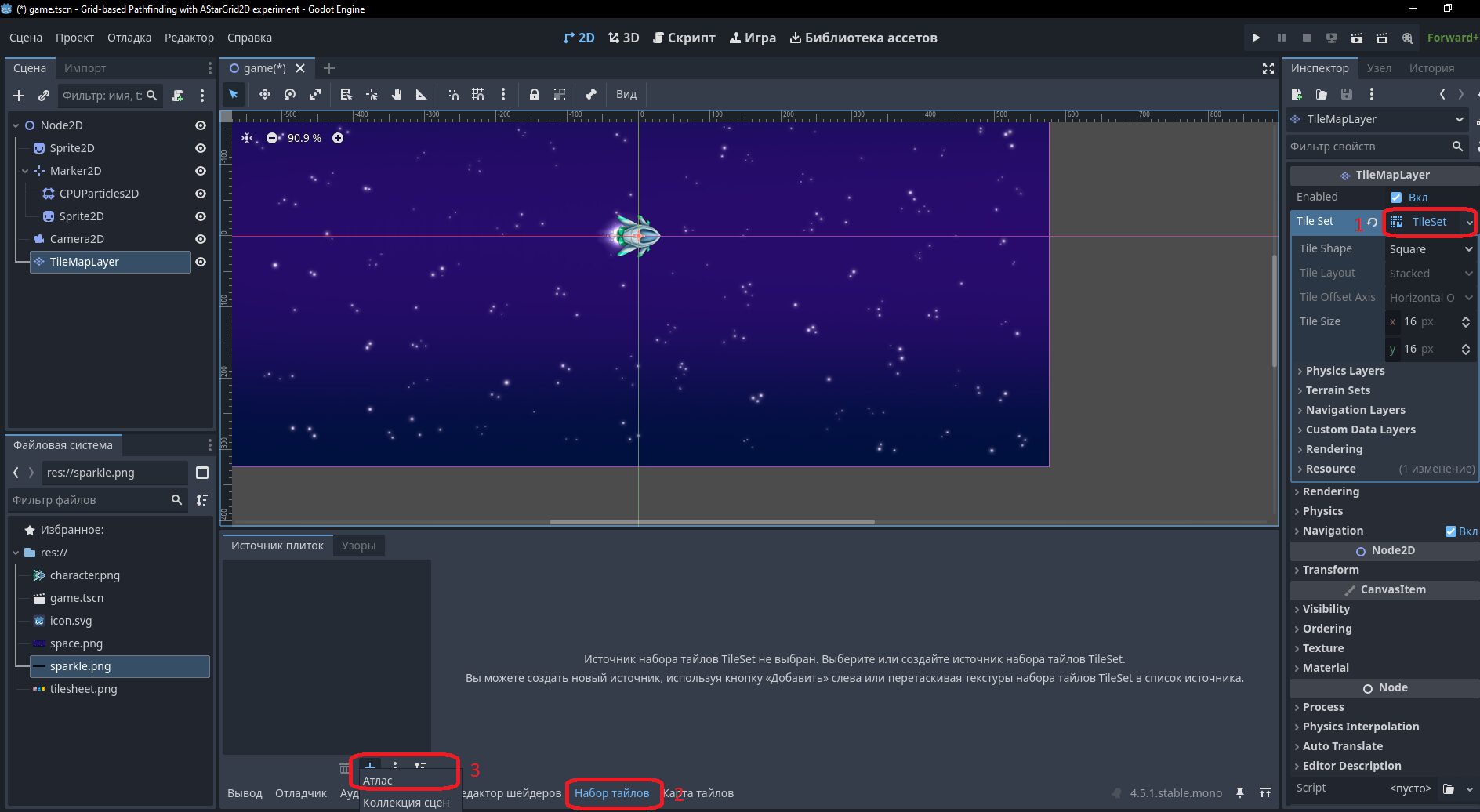The width and height of the screenshot is (1480, 812).
Task: Click the Forward+ renderer selector
Action: pos(1453,38)
